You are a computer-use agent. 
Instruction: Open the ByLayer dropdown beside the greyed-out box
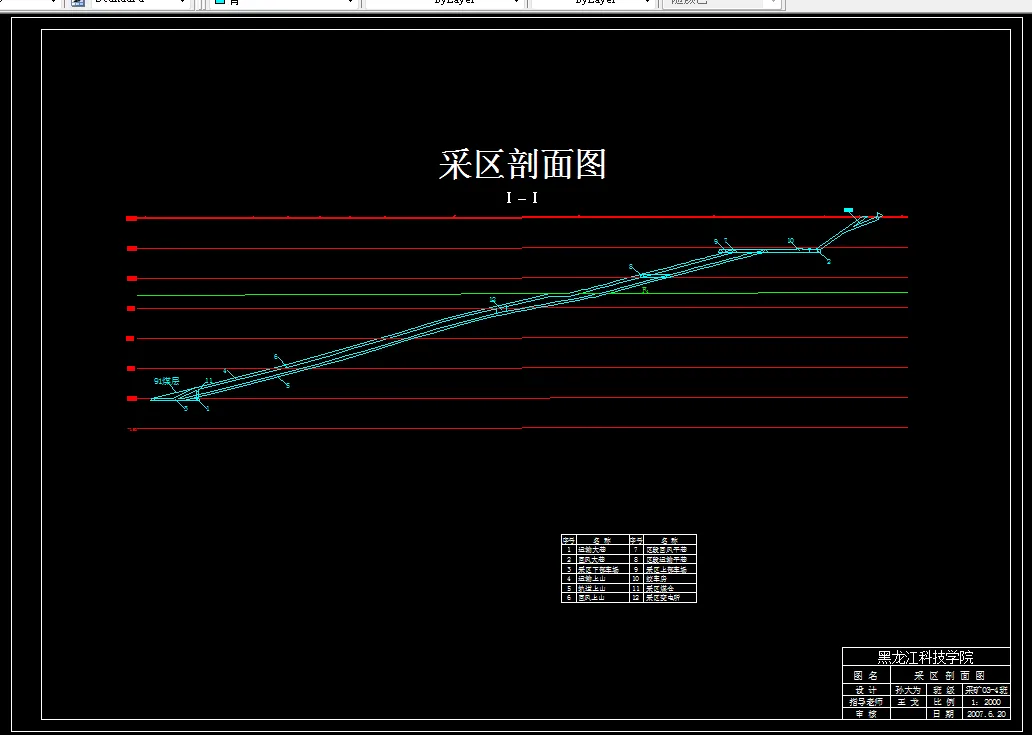[x=592, y=2]
